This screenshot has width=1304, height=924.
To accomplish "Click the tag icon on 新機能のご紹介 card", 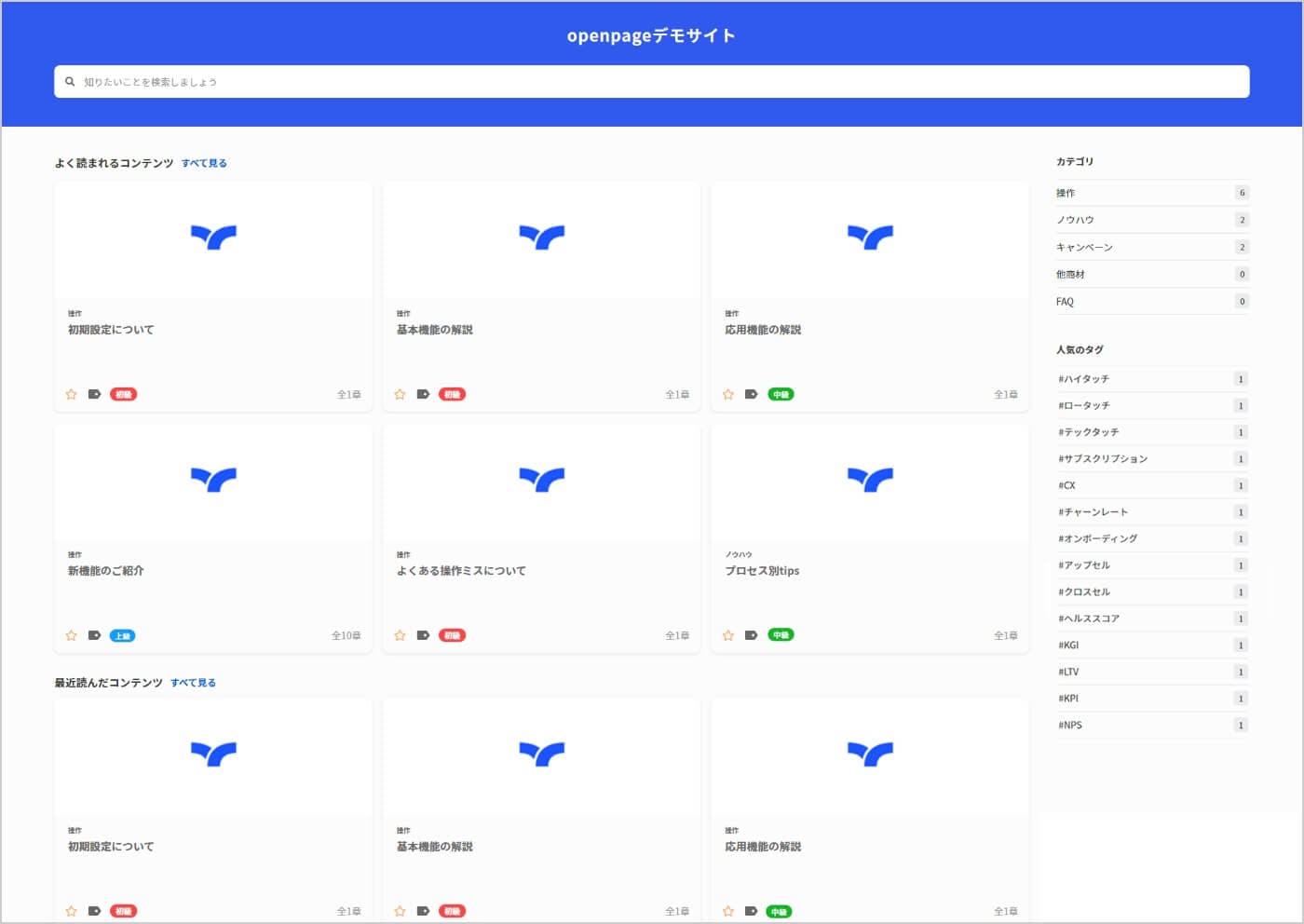I will 94,635.
